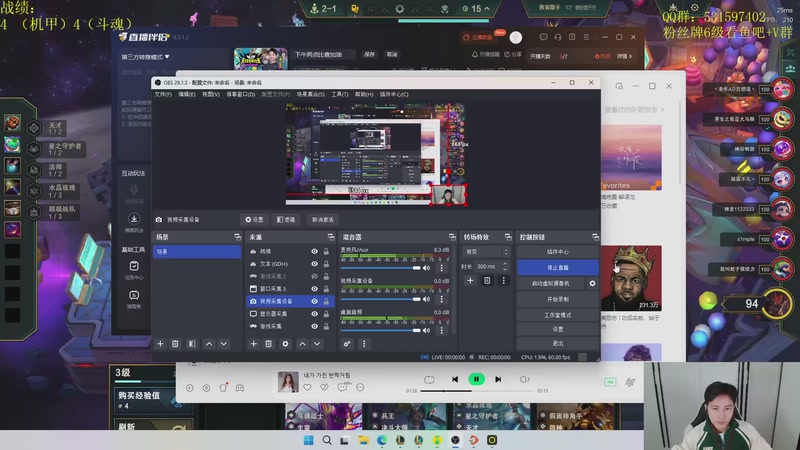The width and height of the screenshot is (800, 450).
Task: Open virtual camera settings gear icon
Action: (592, 283)
